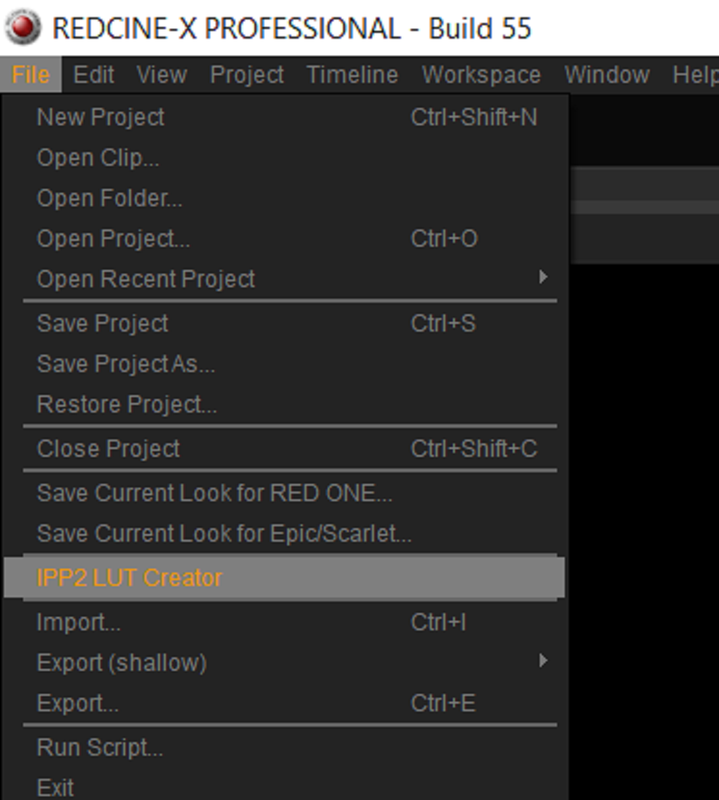Click the red REDCINE-X app icon

(23, 27)
